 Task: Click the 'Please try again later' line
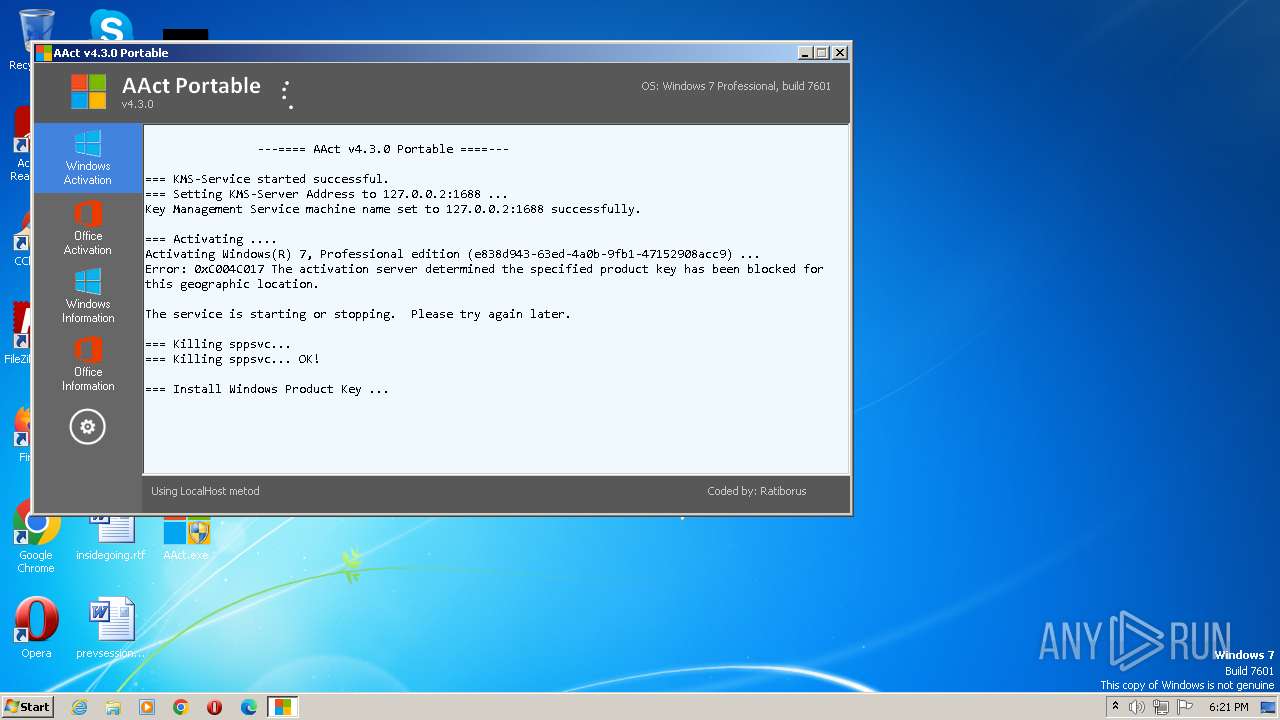[x=358, y=314]
